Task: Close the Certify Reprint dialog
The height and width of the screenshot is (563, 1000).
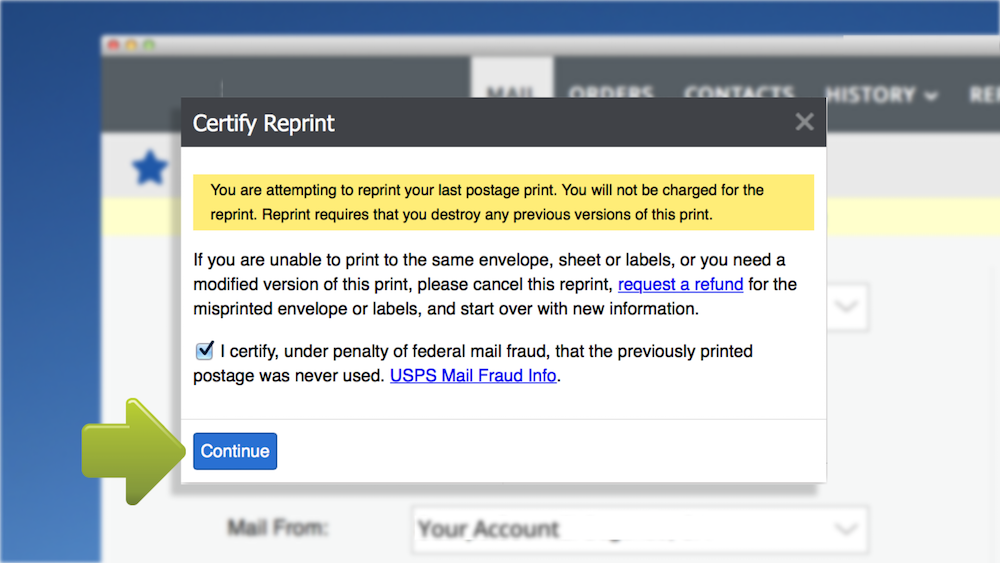Action: 804,122
